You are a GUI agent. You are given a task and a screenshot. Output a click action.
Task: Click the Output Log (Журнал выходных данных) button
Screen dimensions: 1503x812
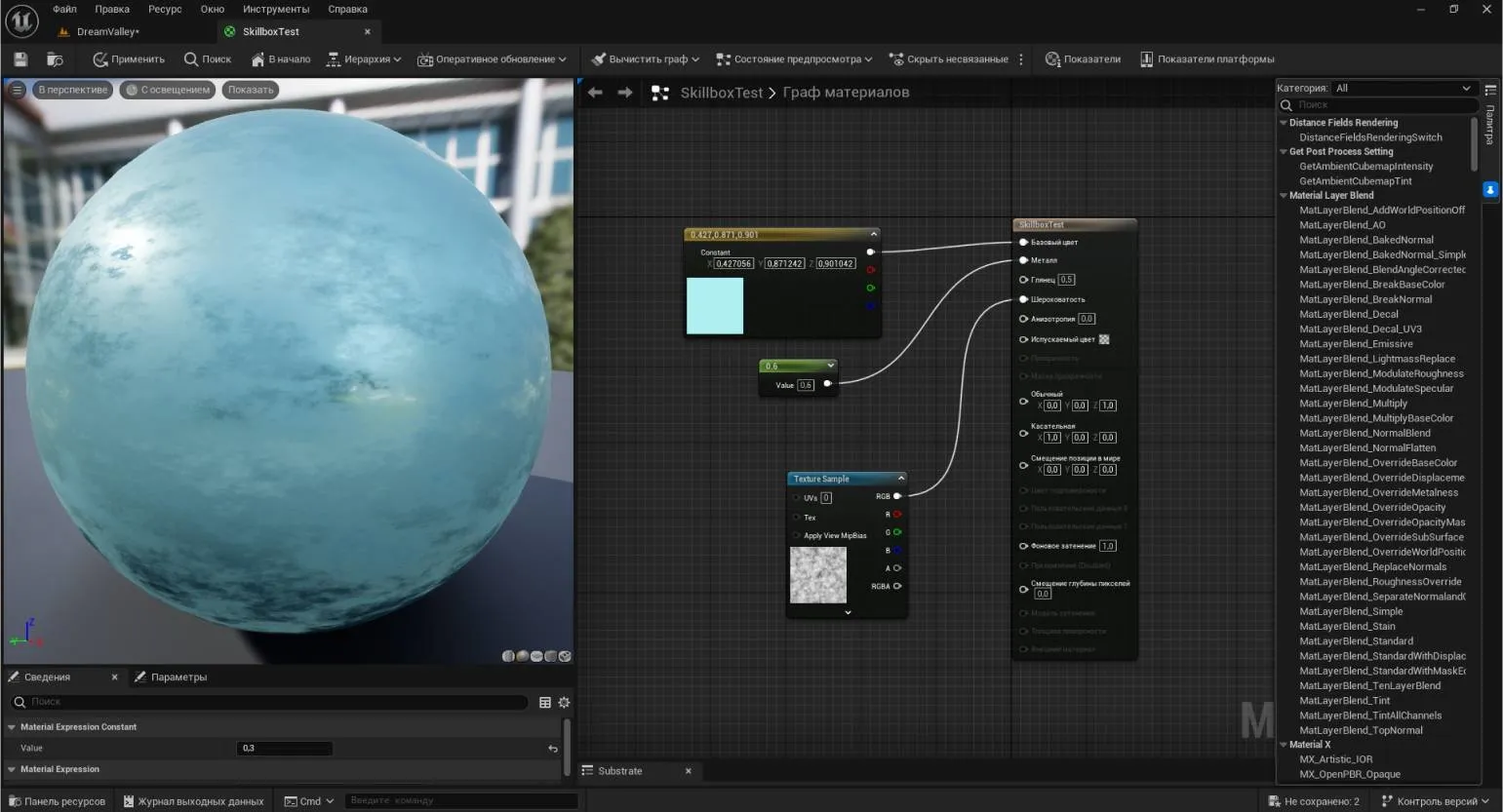(192, 801)
